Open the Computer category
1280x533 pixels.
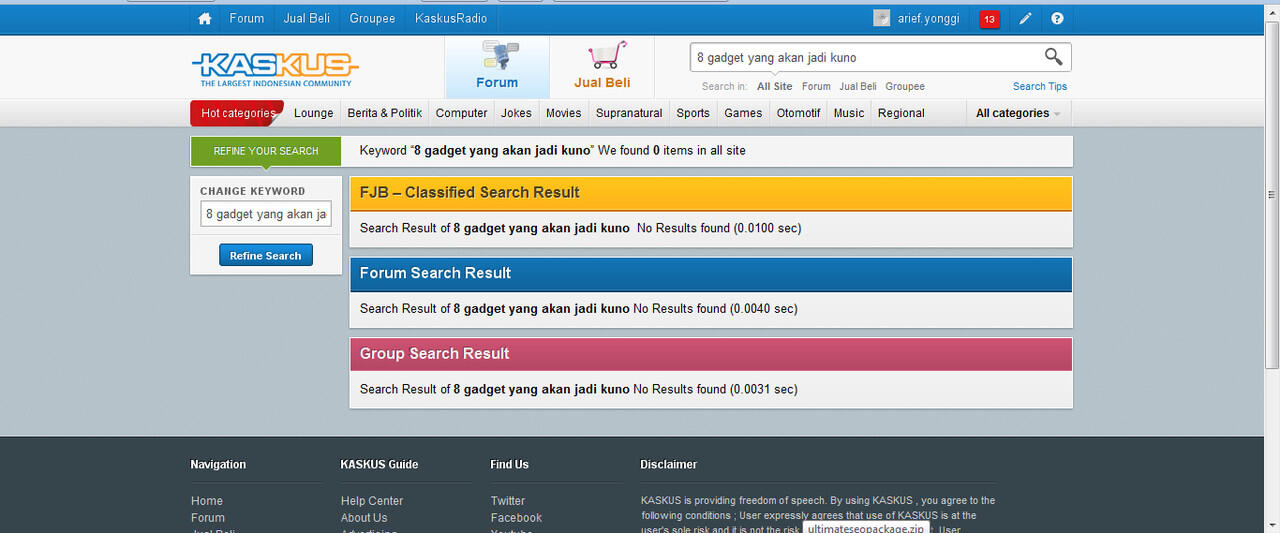[x=462, y=113]
